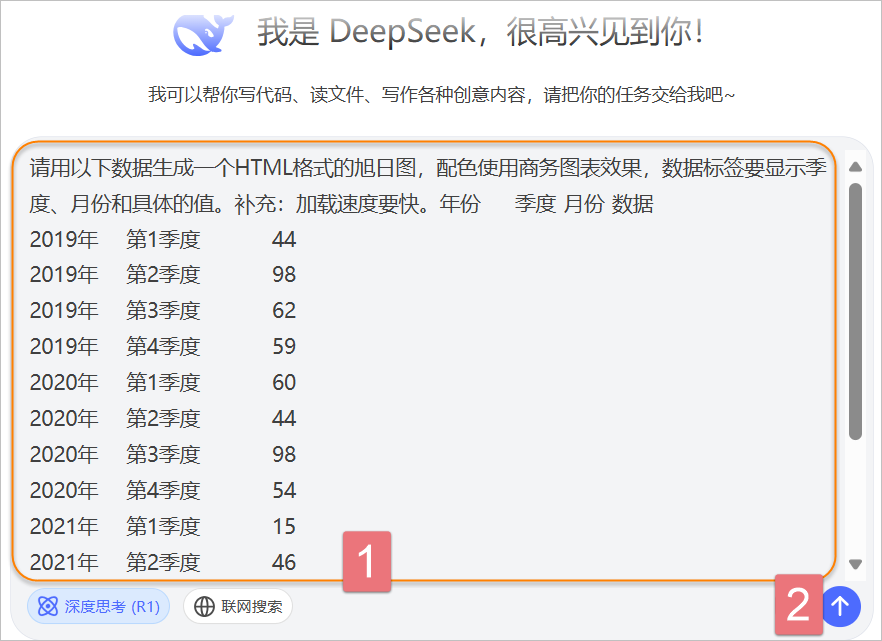Click value 46 in the 2021年 第2季度 row
This screenshot has width=882, height=641.
(x=284, y=563)
